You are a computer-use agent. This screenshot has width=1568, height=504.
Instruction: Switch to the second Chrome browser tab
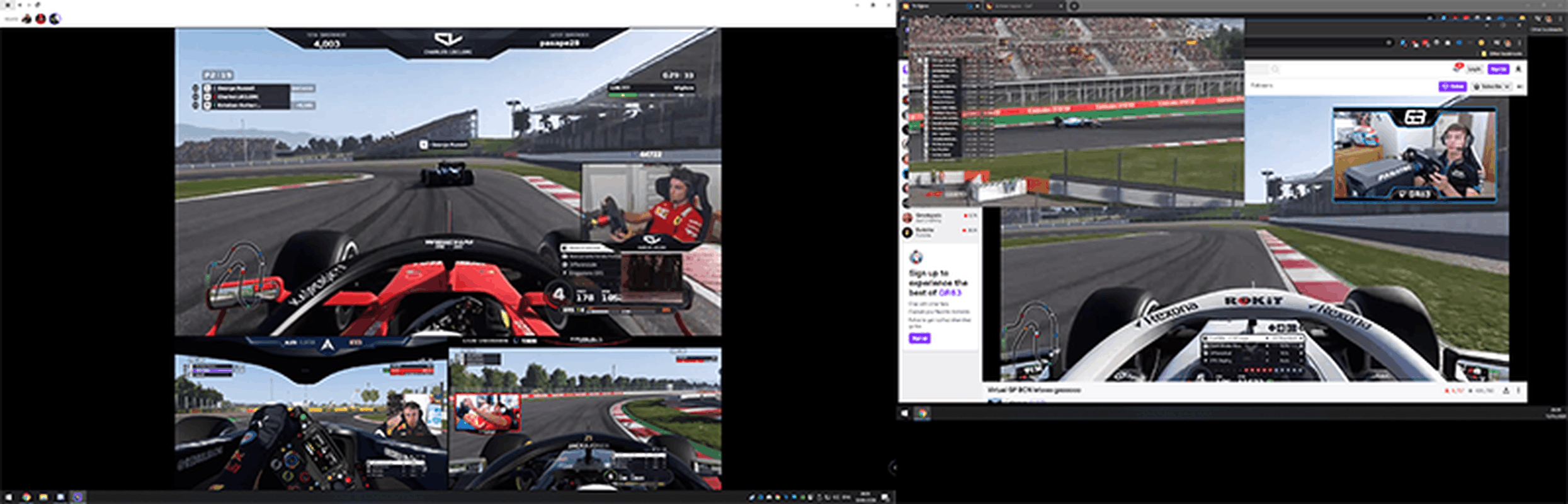(1023, 6)
